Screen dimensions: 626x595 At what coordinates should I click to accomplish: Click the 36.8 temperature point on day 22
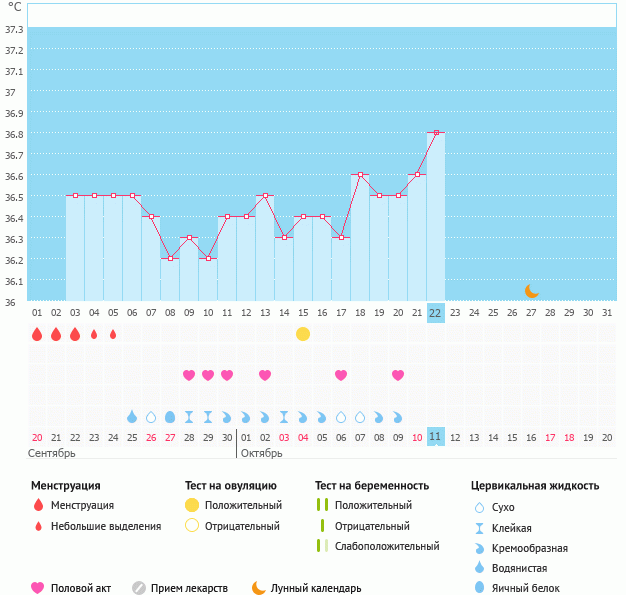[x=436, y=132]
